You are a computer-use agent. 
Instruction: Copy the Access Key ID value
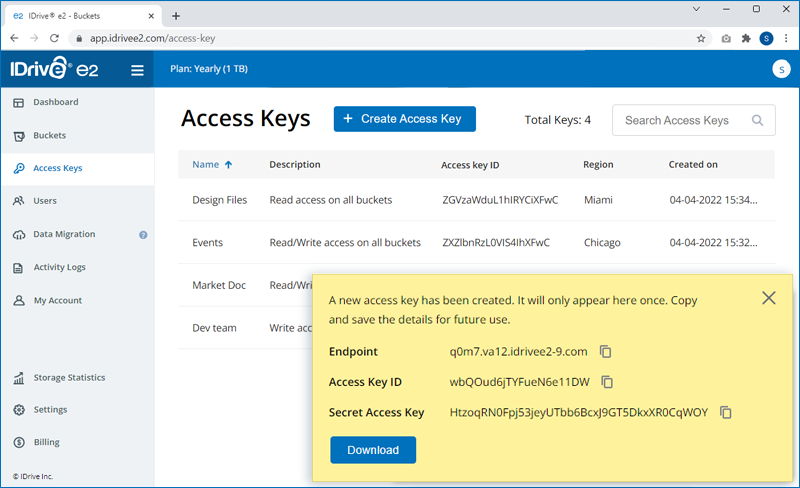coord(607,382)
